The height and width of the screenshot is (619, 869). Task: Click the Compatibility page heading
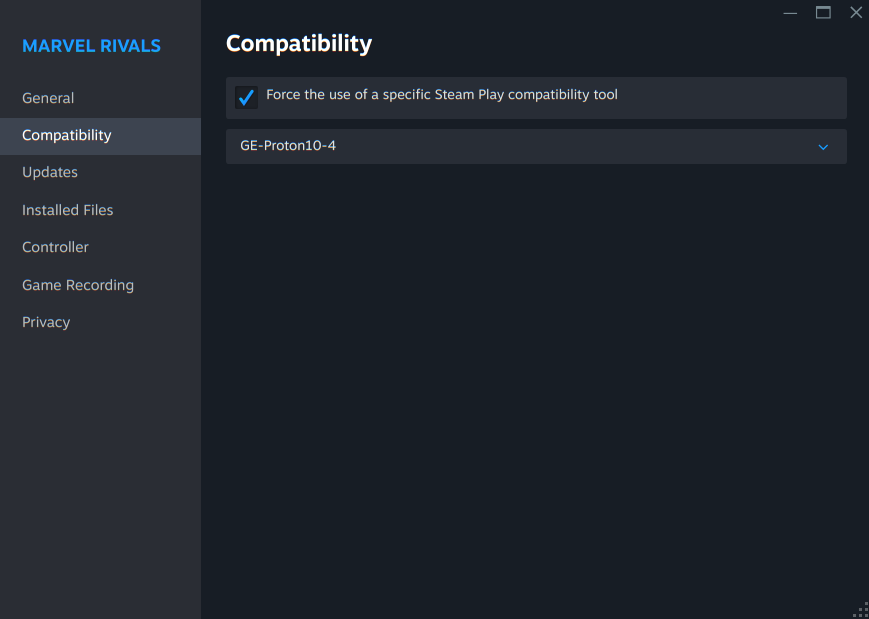click(299, 44)
